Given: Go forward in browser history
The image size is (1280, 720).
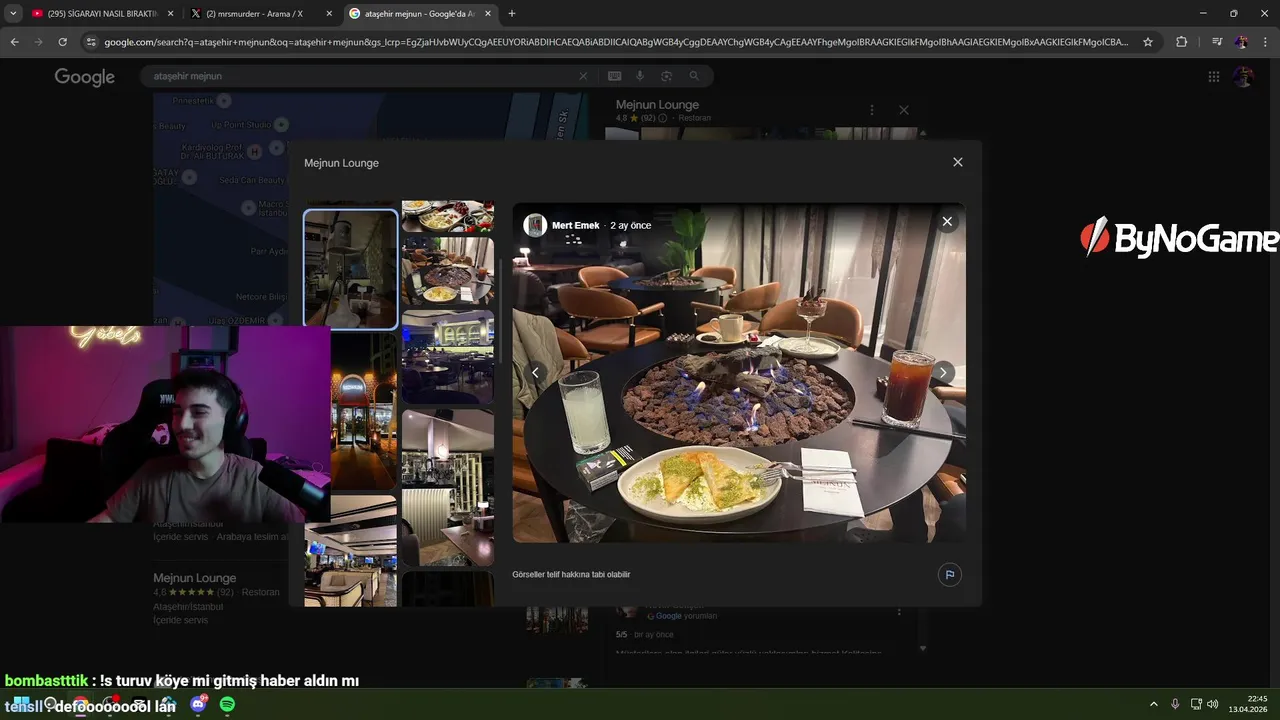Looking at the screenshot, I should point(38,42).
